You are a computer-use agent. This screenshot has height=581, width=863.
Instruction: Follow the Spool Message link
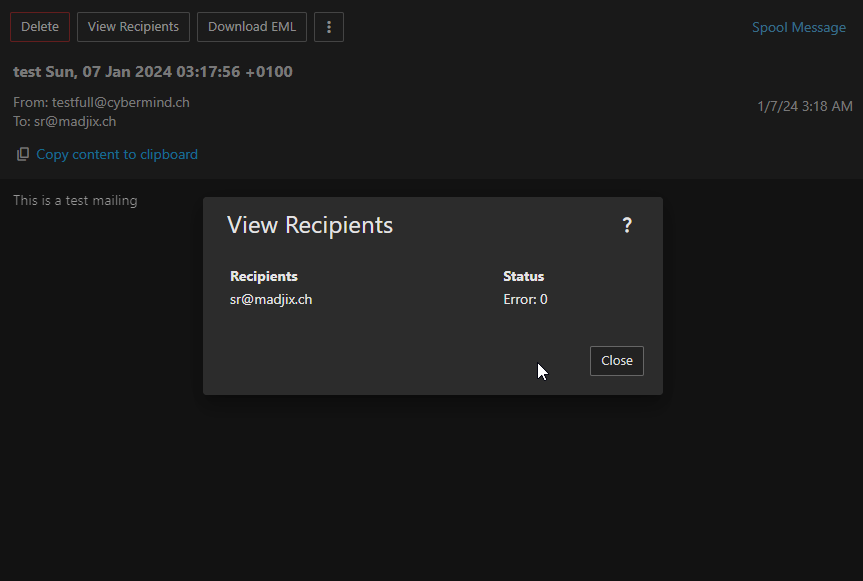click(x=798, y=27)
